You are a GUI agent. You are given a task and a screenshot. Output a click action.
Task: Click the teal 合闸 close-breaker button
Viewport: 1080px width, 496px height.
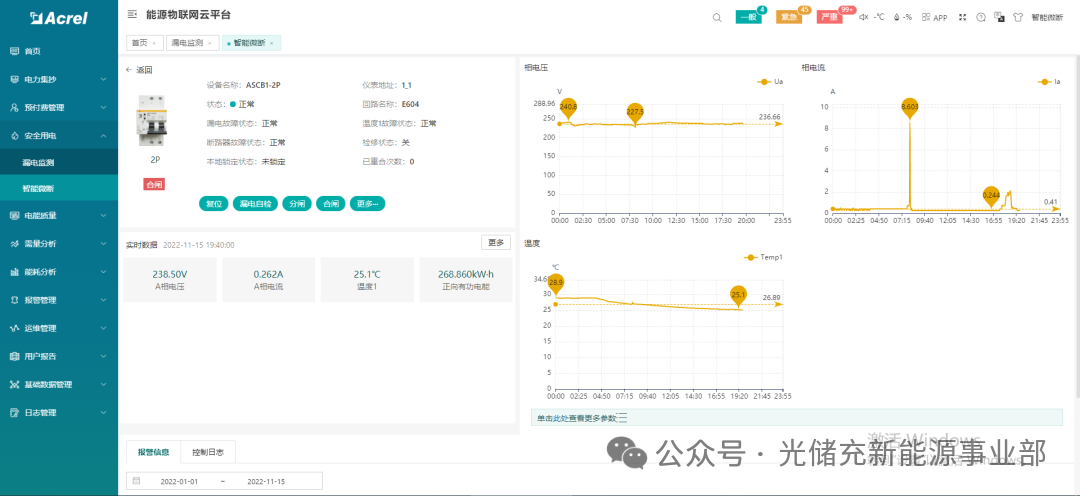click(x=331, y=204)
